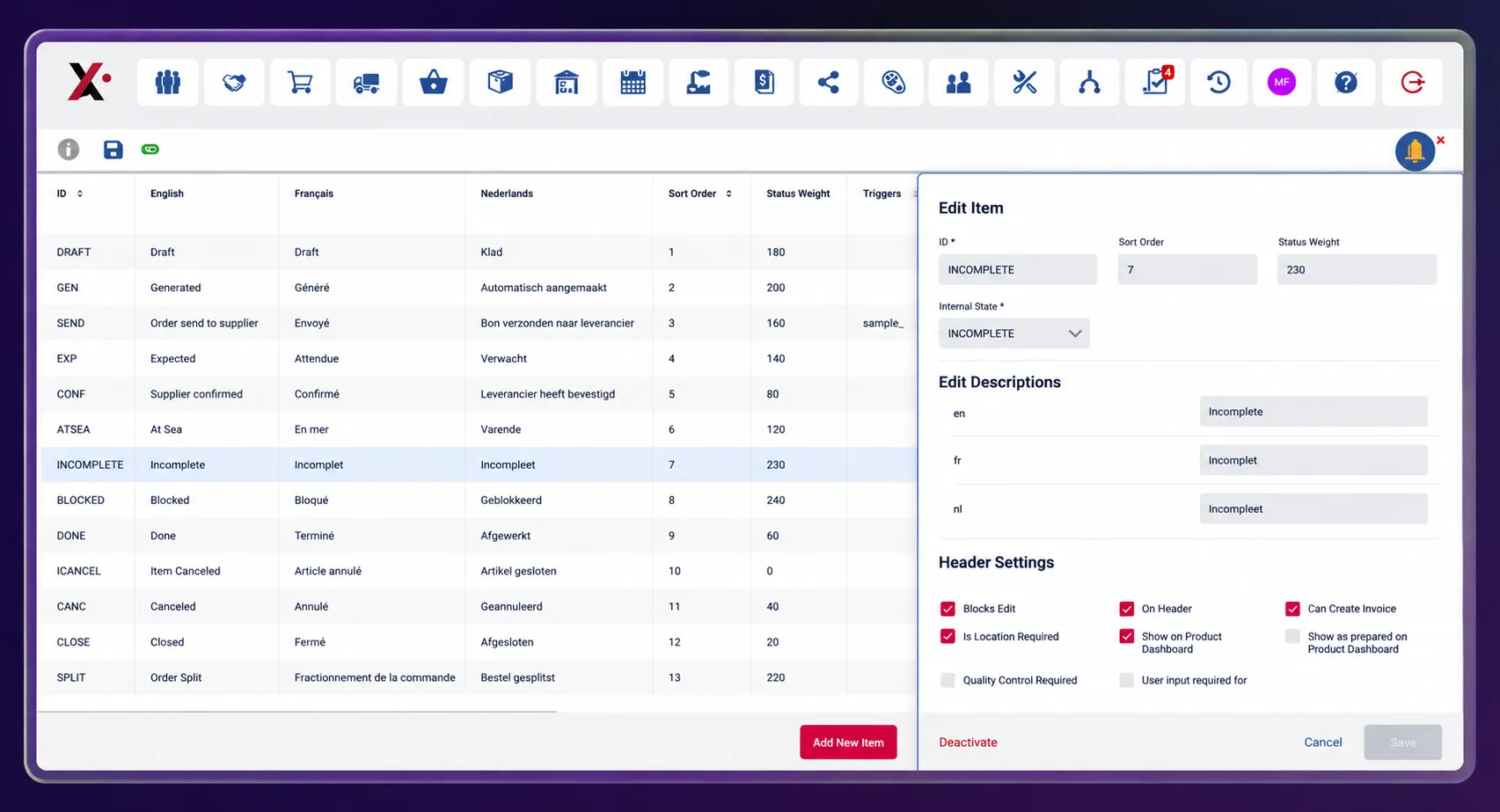This screenshot has height=812, width=1500.
Task: Click the shopping basket icon
Action: tap(433, 83)
